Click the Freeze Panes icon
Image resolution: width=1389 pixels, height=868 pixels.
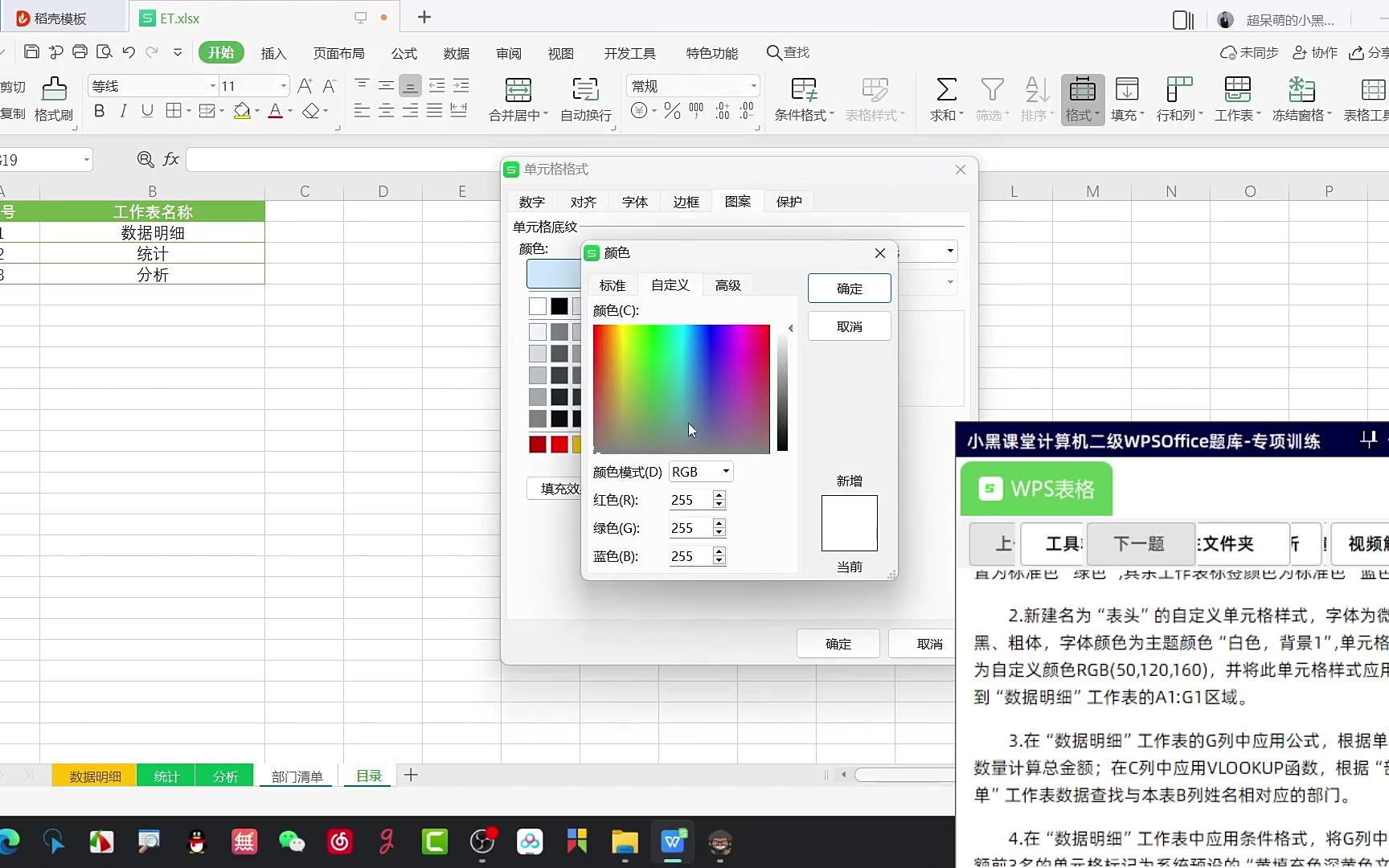pos(1301,89)
